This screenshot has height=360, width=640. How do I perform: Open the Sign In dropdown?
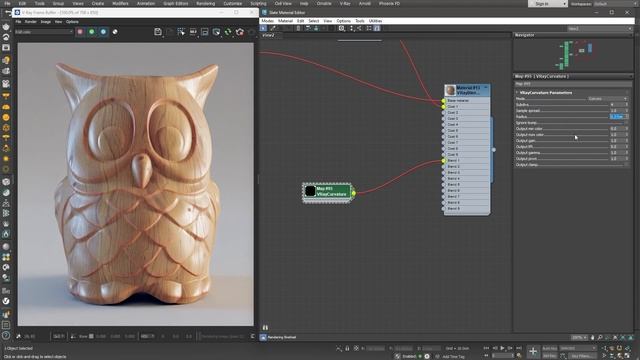547,4
